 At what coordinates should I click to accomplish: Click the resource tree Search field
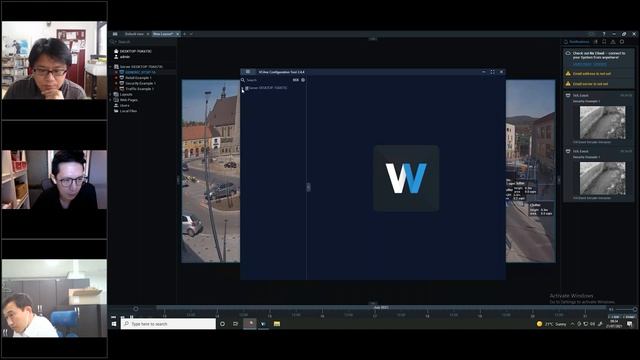coord(143,42)
